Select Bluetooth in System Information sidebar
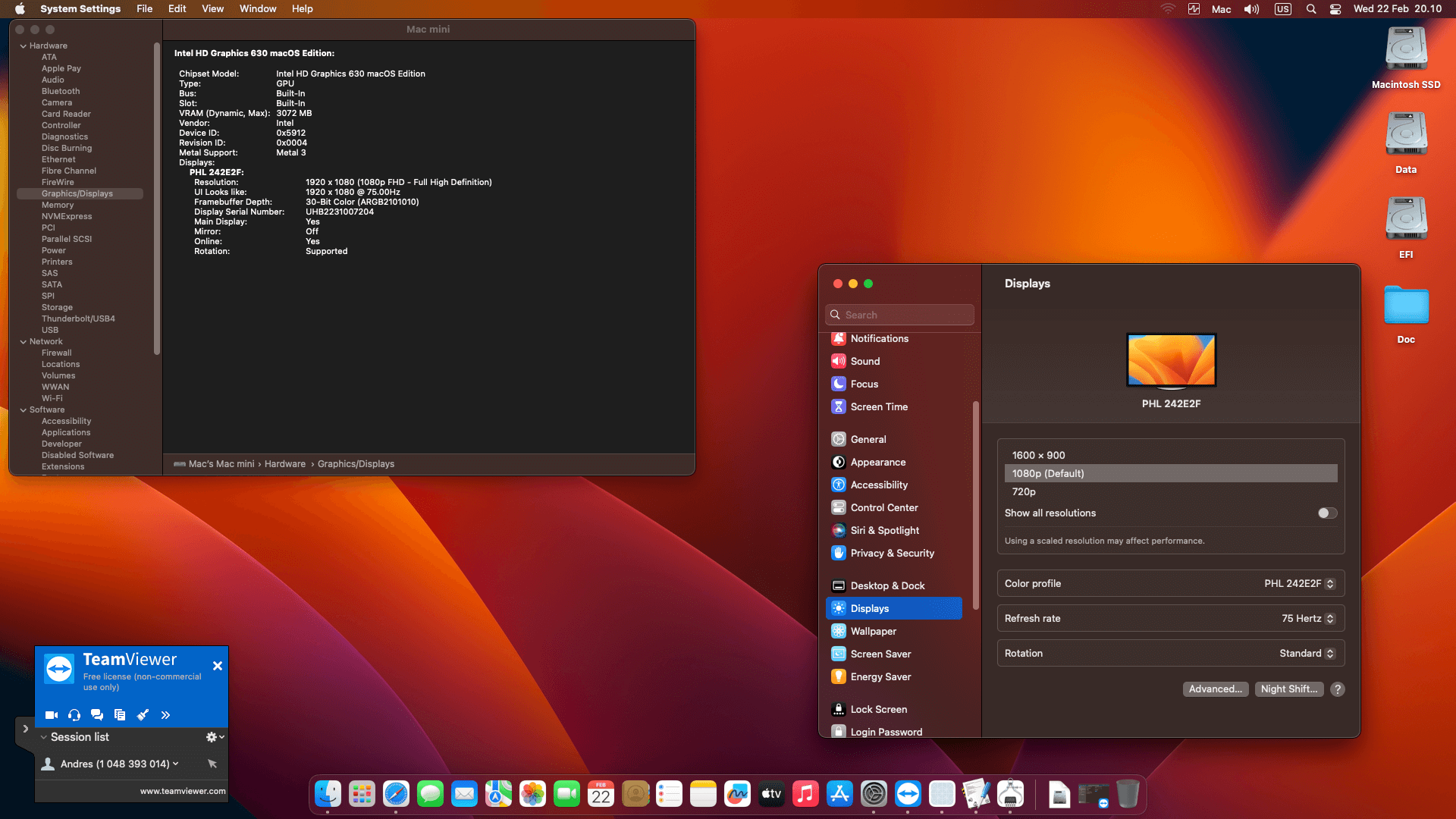The image size is (1456, 819). [61, 92]
